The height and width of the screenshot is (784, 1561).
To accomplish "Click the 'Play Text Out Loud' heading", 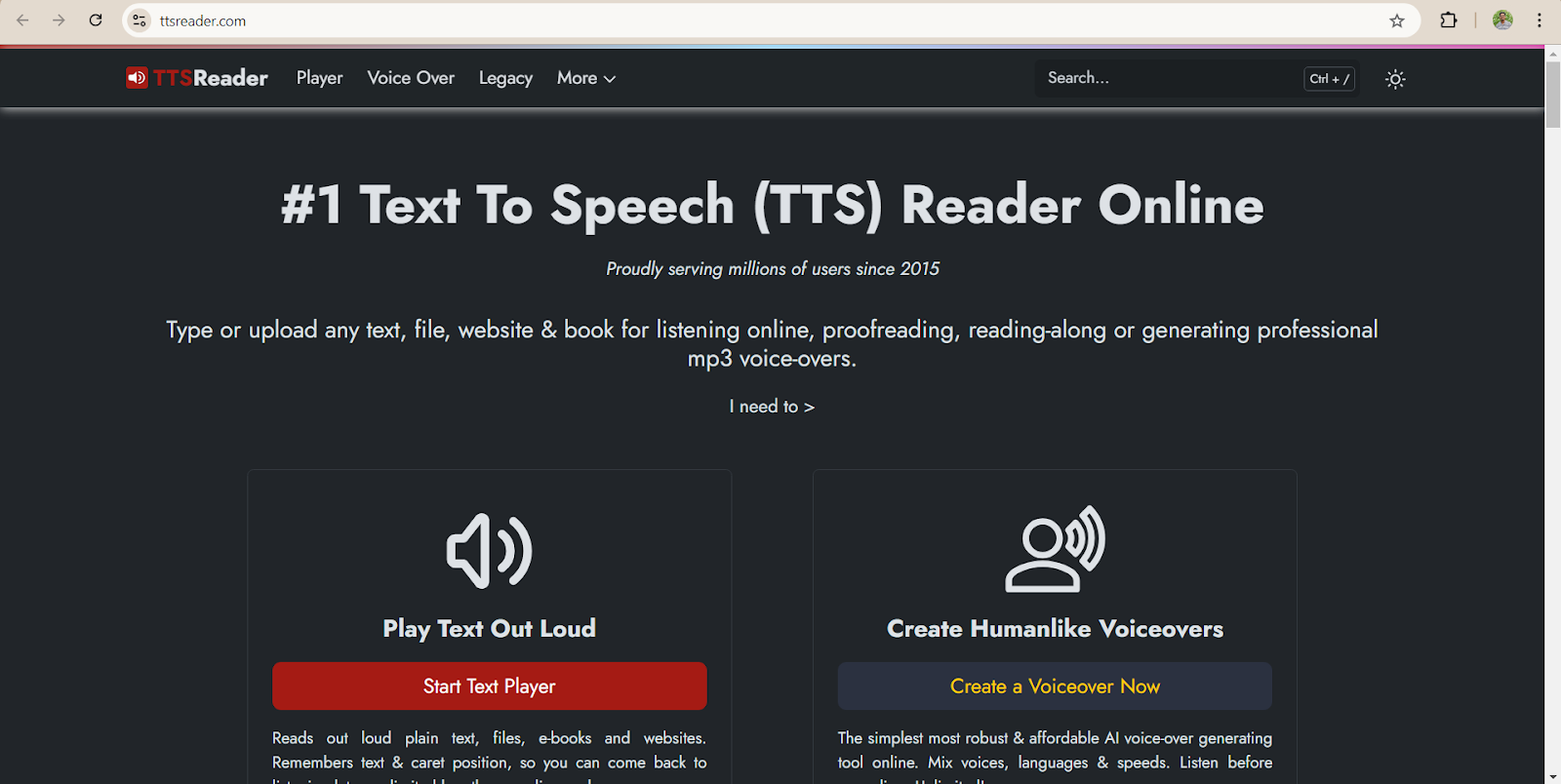I will 490,629.
